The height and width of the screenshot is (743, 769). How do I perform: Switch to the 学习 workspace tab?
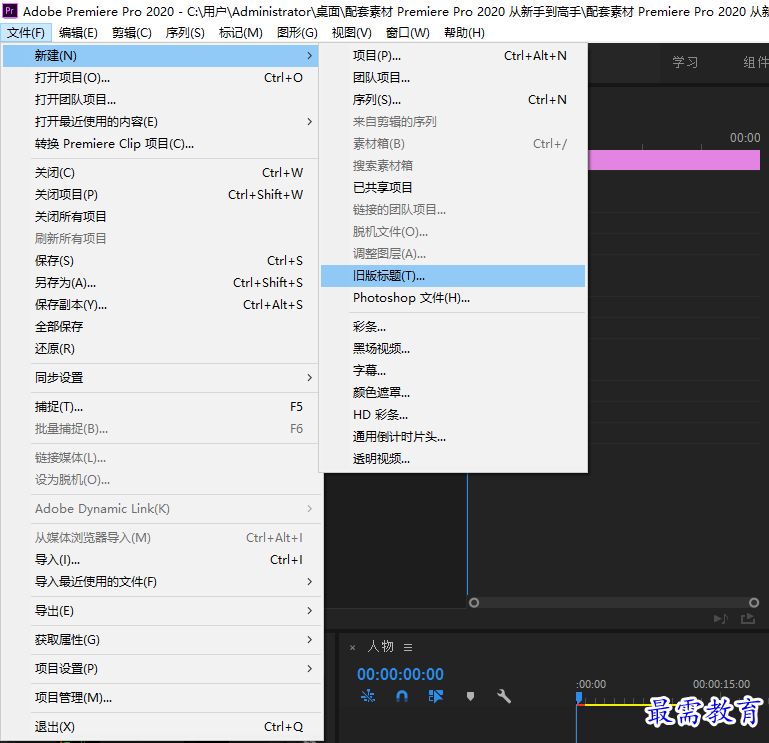tap(685, 62)
